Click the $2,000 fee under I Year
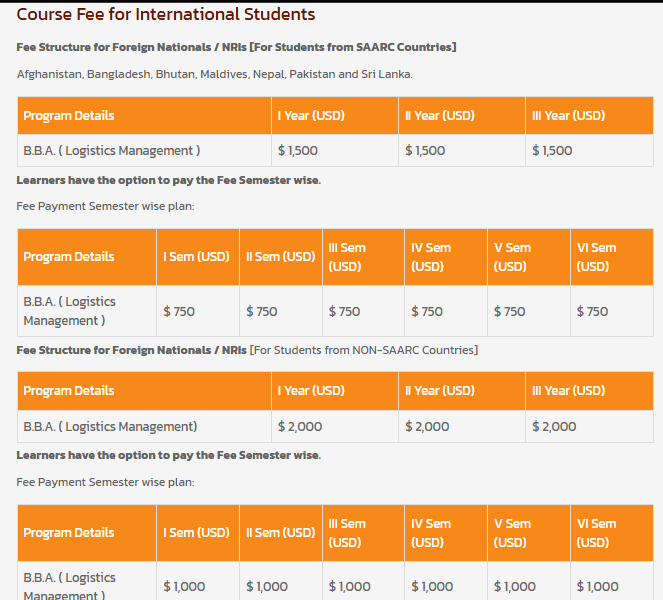The image size is (663, 600). 300,427
